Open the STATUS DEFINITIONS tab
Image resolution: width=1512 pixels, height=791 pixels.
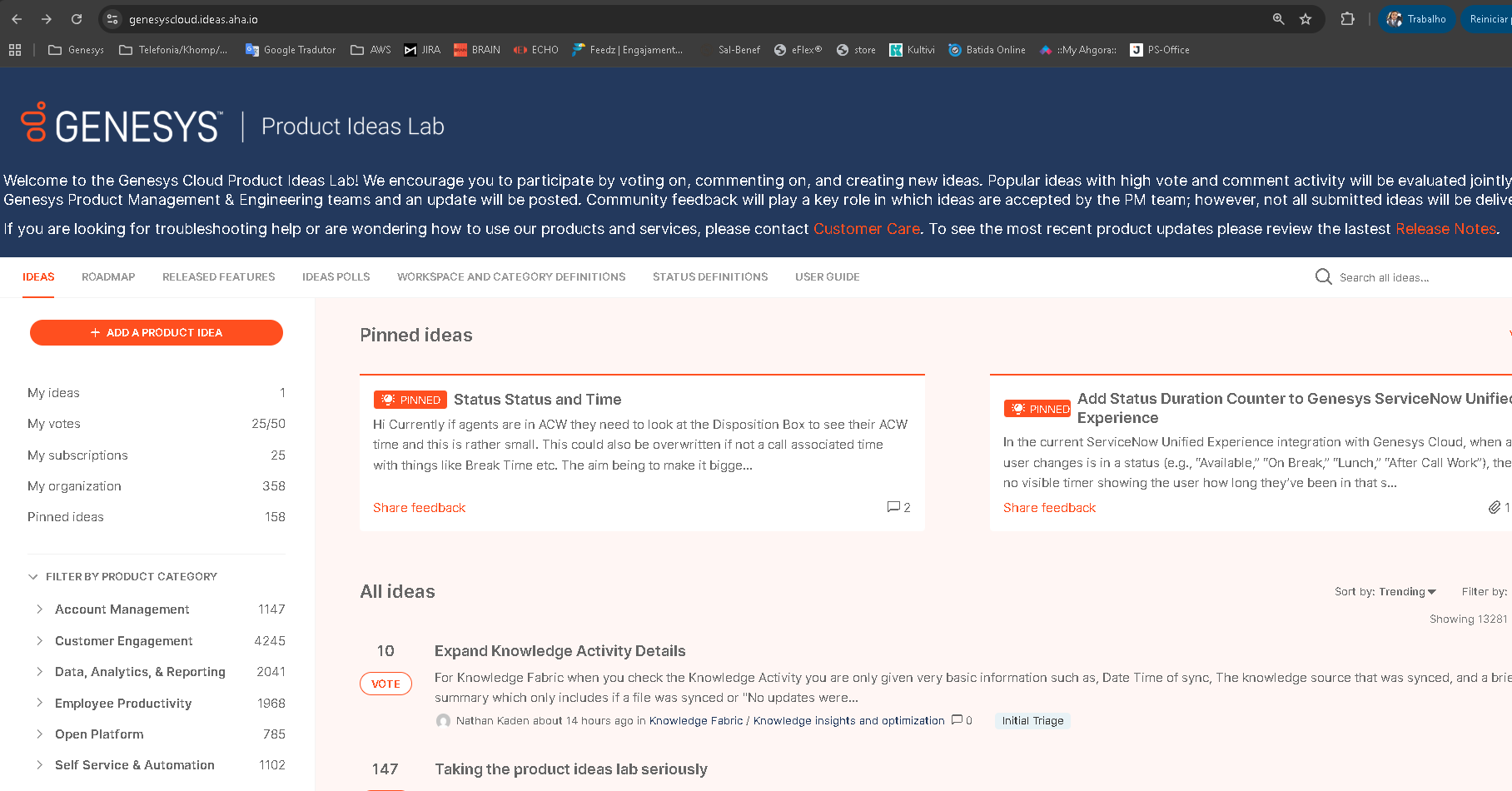[x=710, y=277]
